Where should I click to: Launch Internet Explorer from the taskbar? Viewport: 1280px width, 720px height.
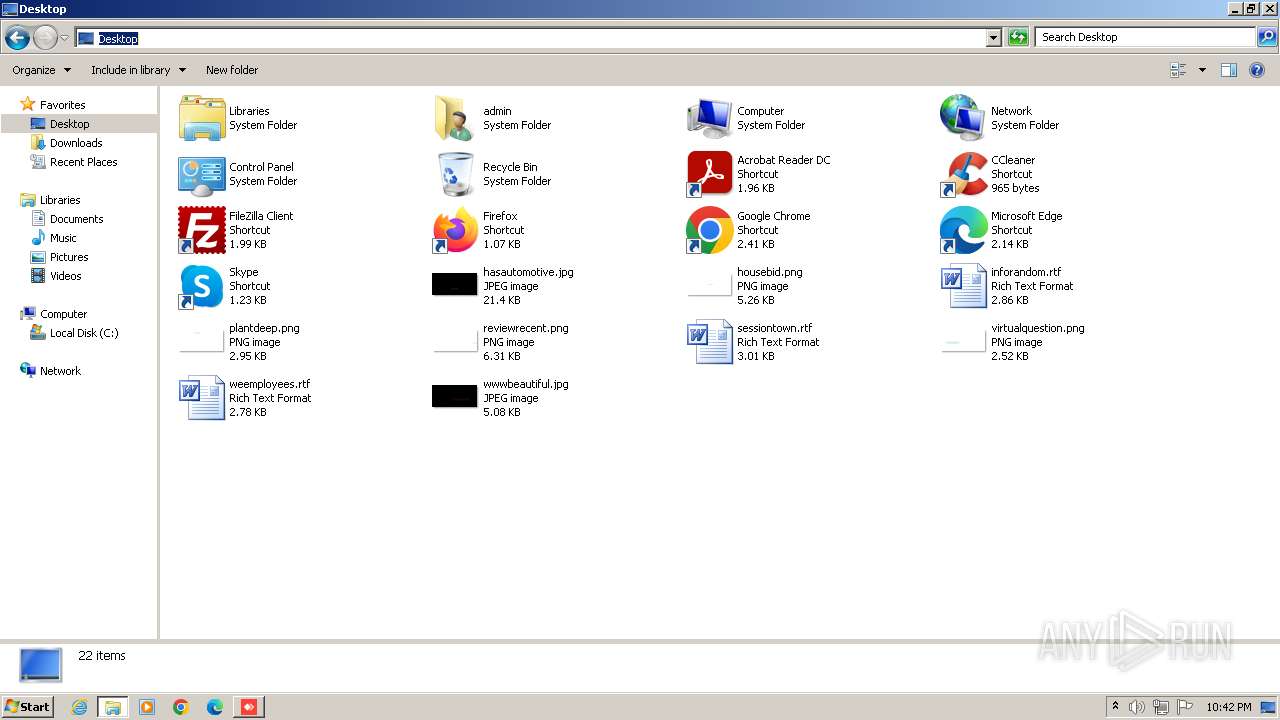point(79,707)
